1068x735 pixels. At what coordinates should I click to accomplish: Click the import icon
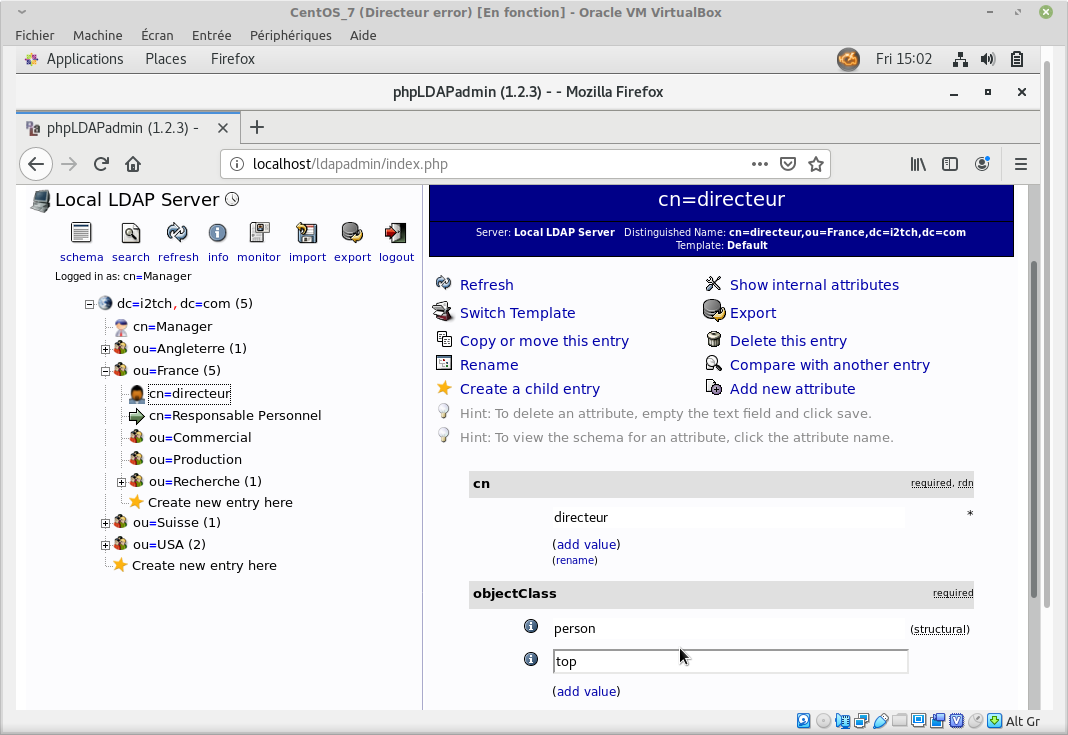[x=307, y=234]
